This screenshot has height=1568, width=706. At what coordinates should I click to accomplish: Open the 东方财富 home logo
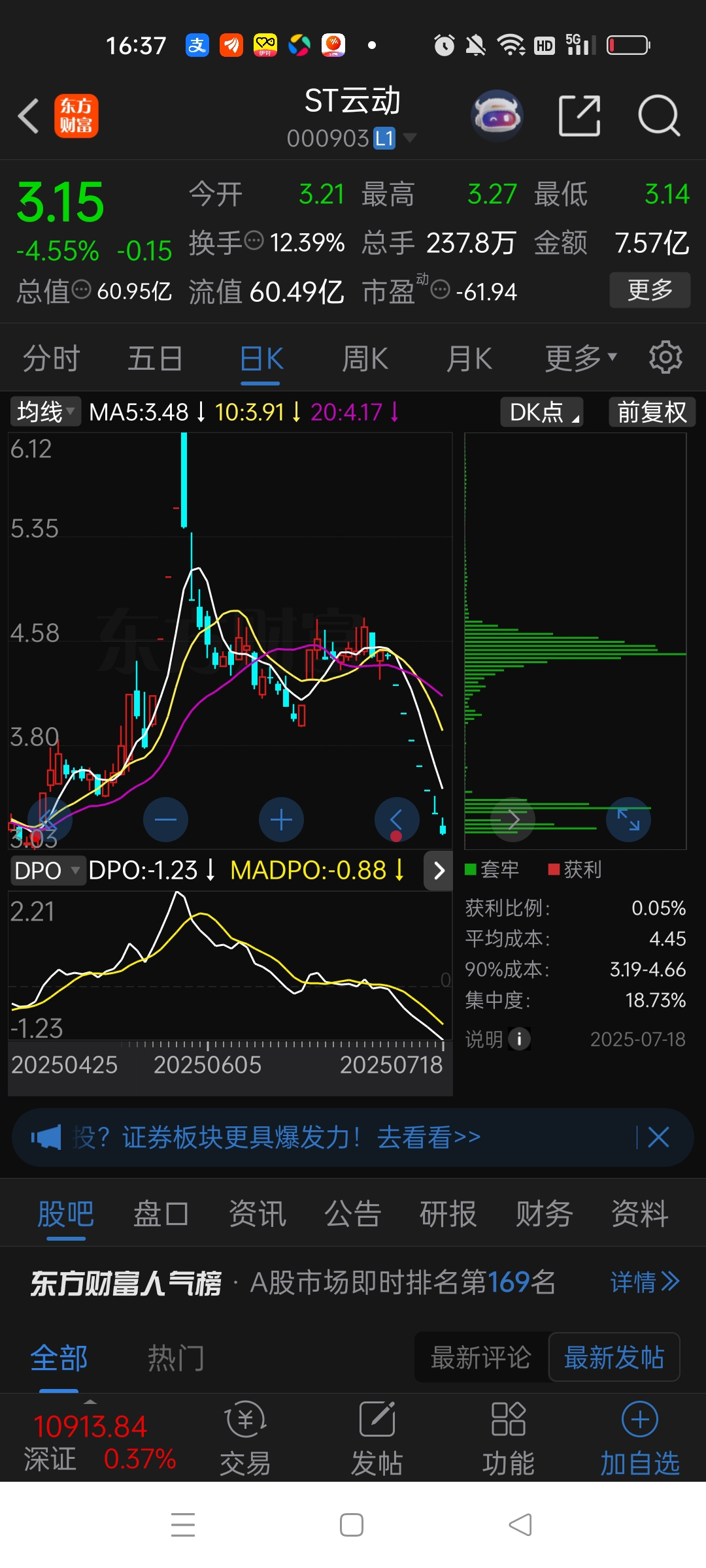pos(76,116)
